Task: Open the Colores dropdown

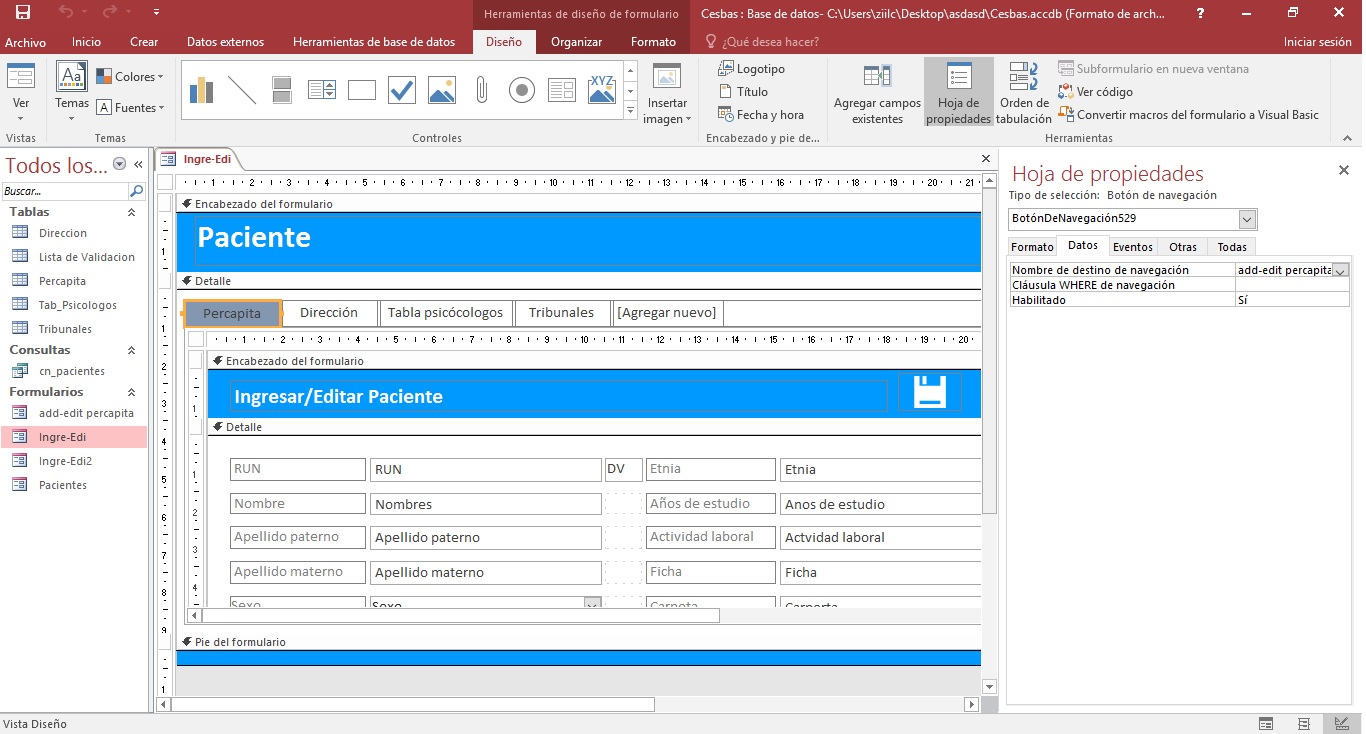Action: (x=129, y=77)
